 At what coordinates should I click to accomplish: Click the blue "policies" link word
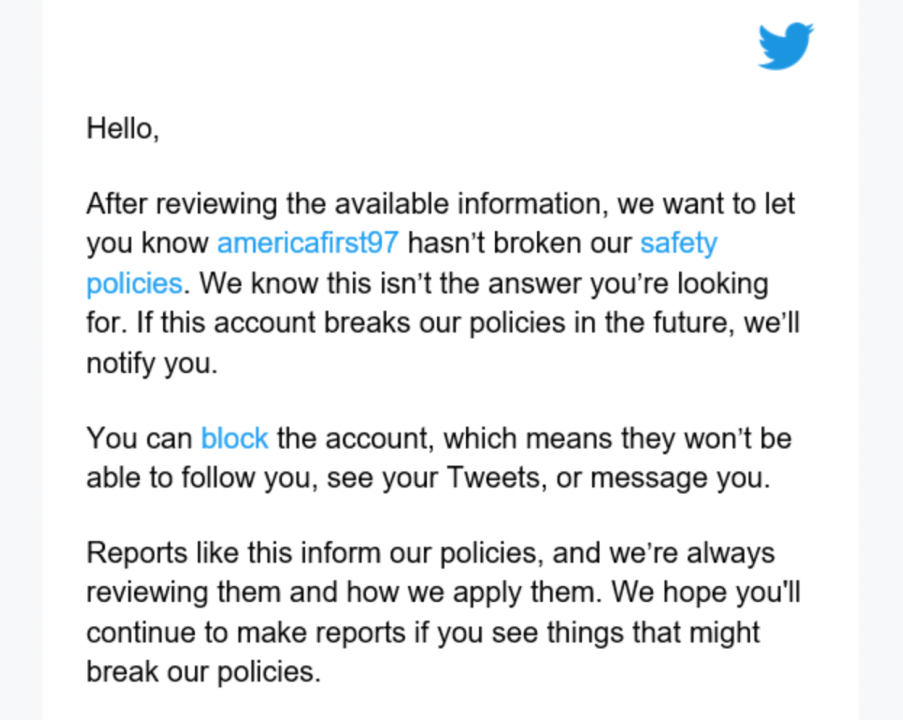[x=134, y=283]
